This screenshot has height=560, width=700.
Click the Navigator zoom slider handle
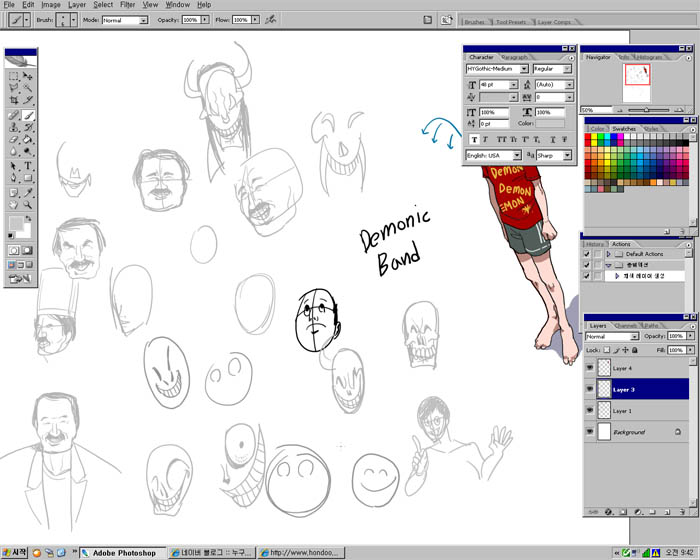coord(646,110)
